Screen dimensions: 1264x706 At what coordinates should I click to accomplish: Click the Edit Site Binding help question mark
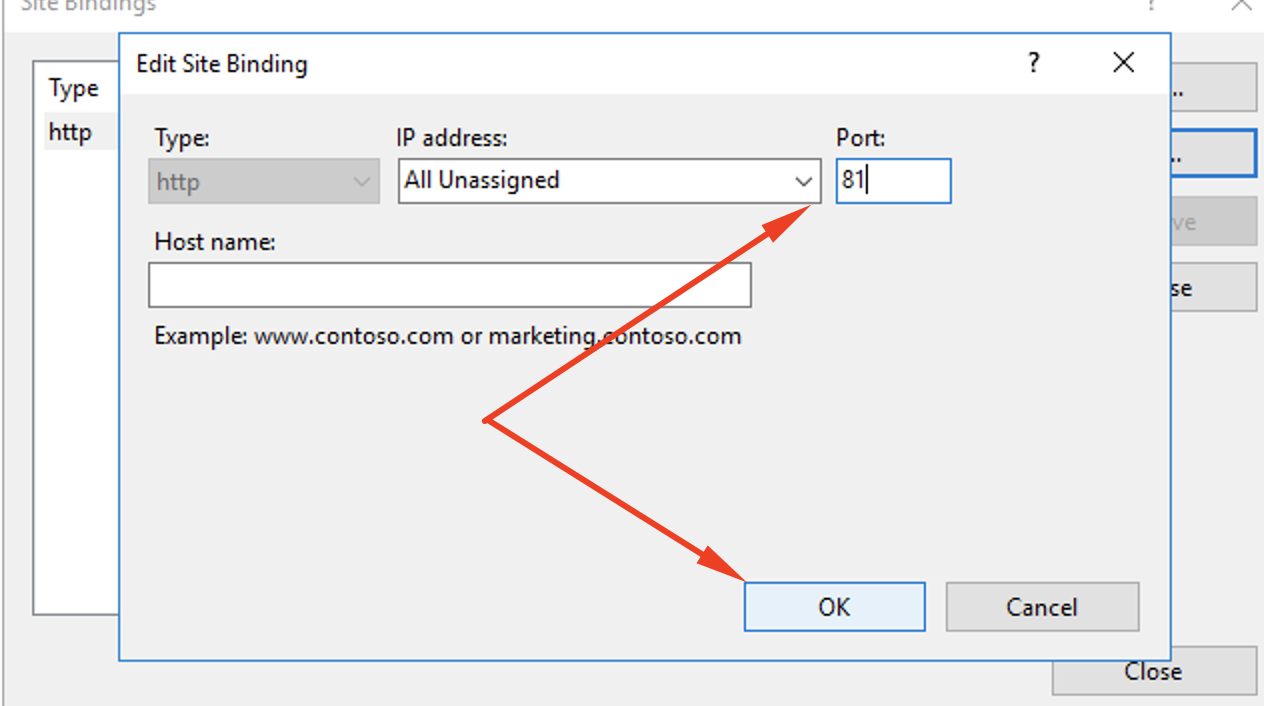[1034, 63]
